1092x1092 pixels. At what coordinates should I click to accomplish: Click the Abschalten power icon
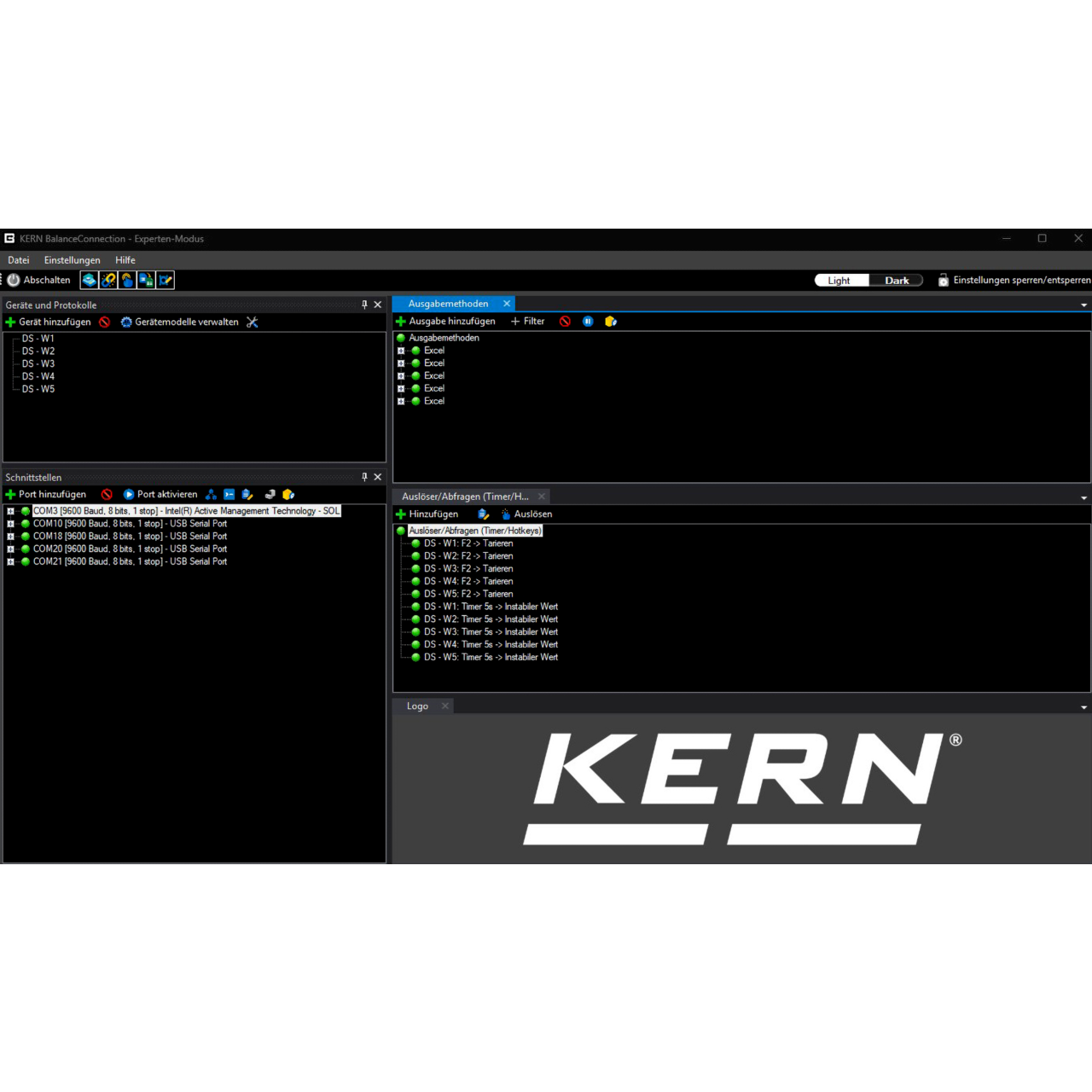pos(14,280)
